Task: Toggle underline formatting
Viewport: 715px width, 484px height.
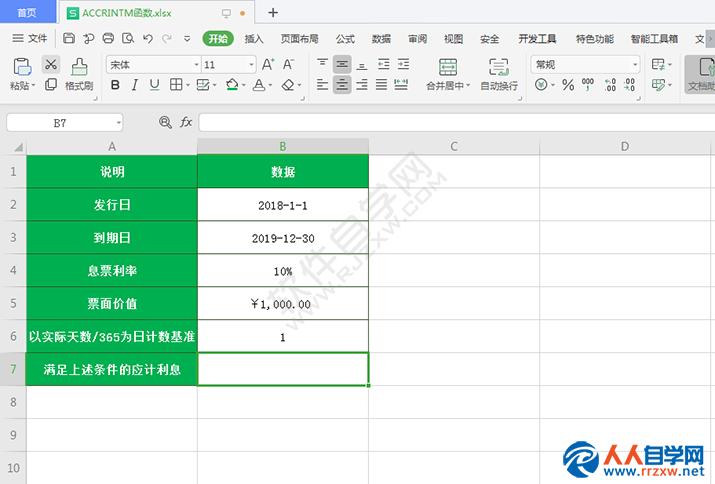Action: pos(155,84)
